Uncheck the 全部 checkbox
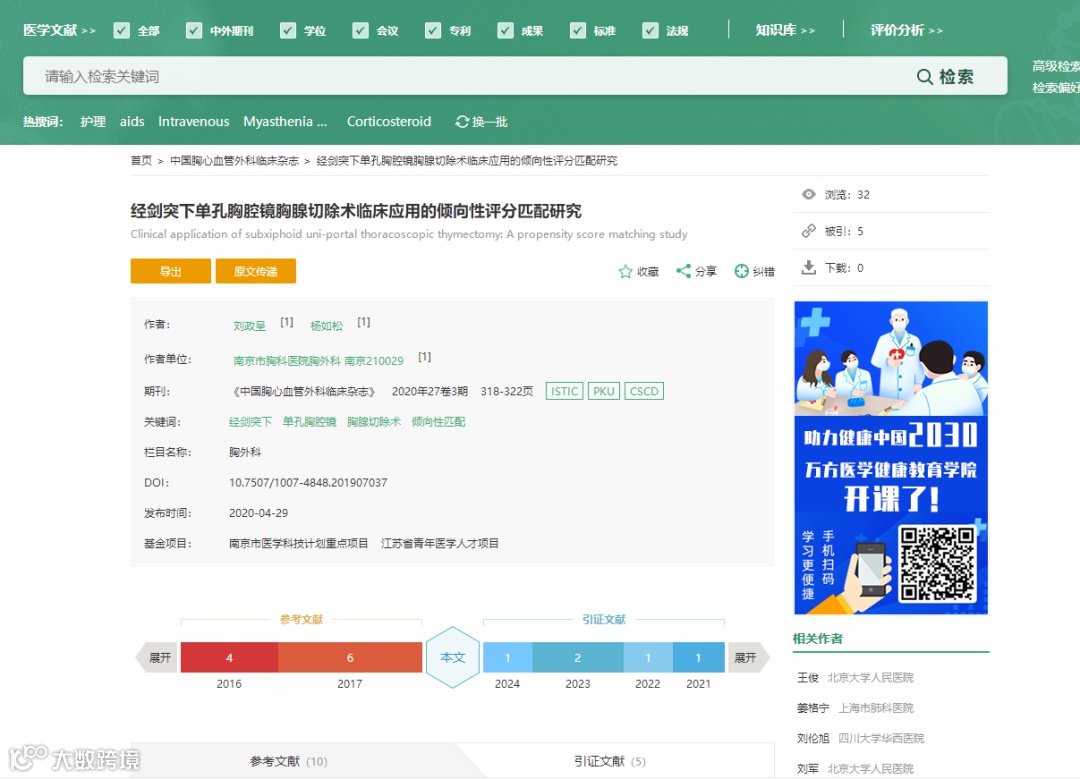Screen dimensions: 1080x779 coord(122,31)
